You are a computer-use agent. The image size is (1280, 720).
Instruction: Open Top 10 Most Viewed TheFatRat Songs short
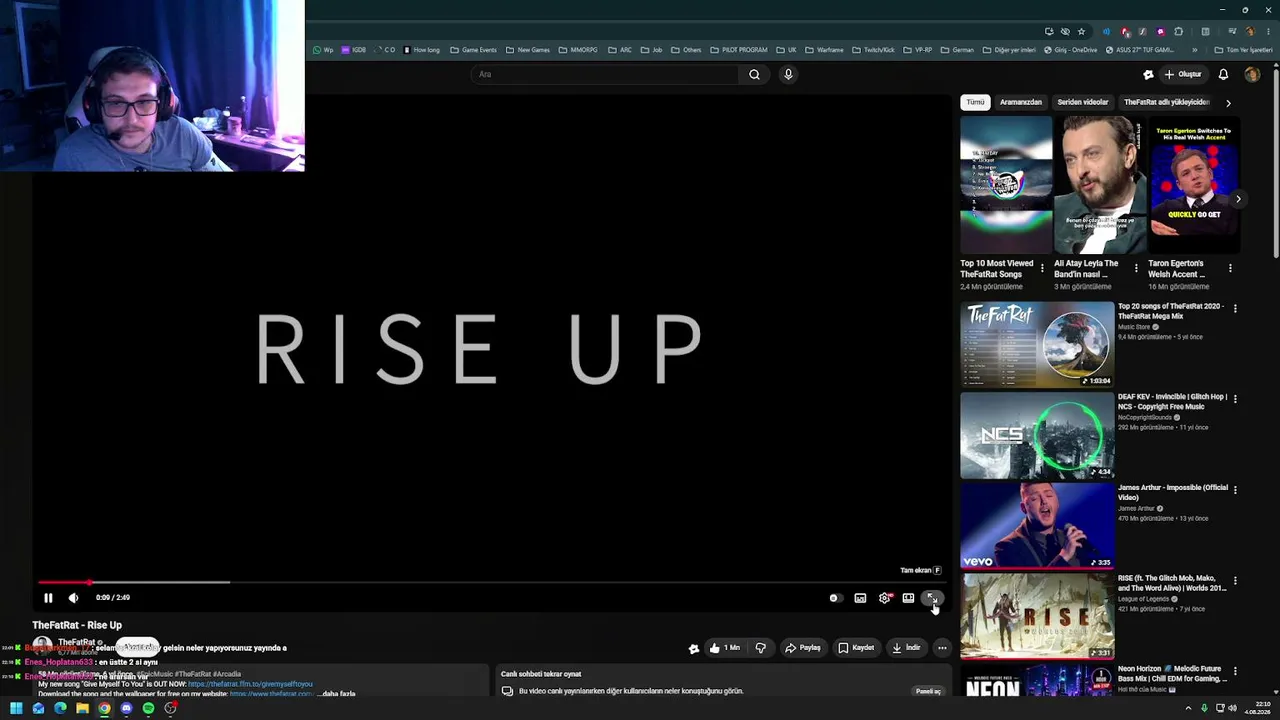pos(1006,186)
